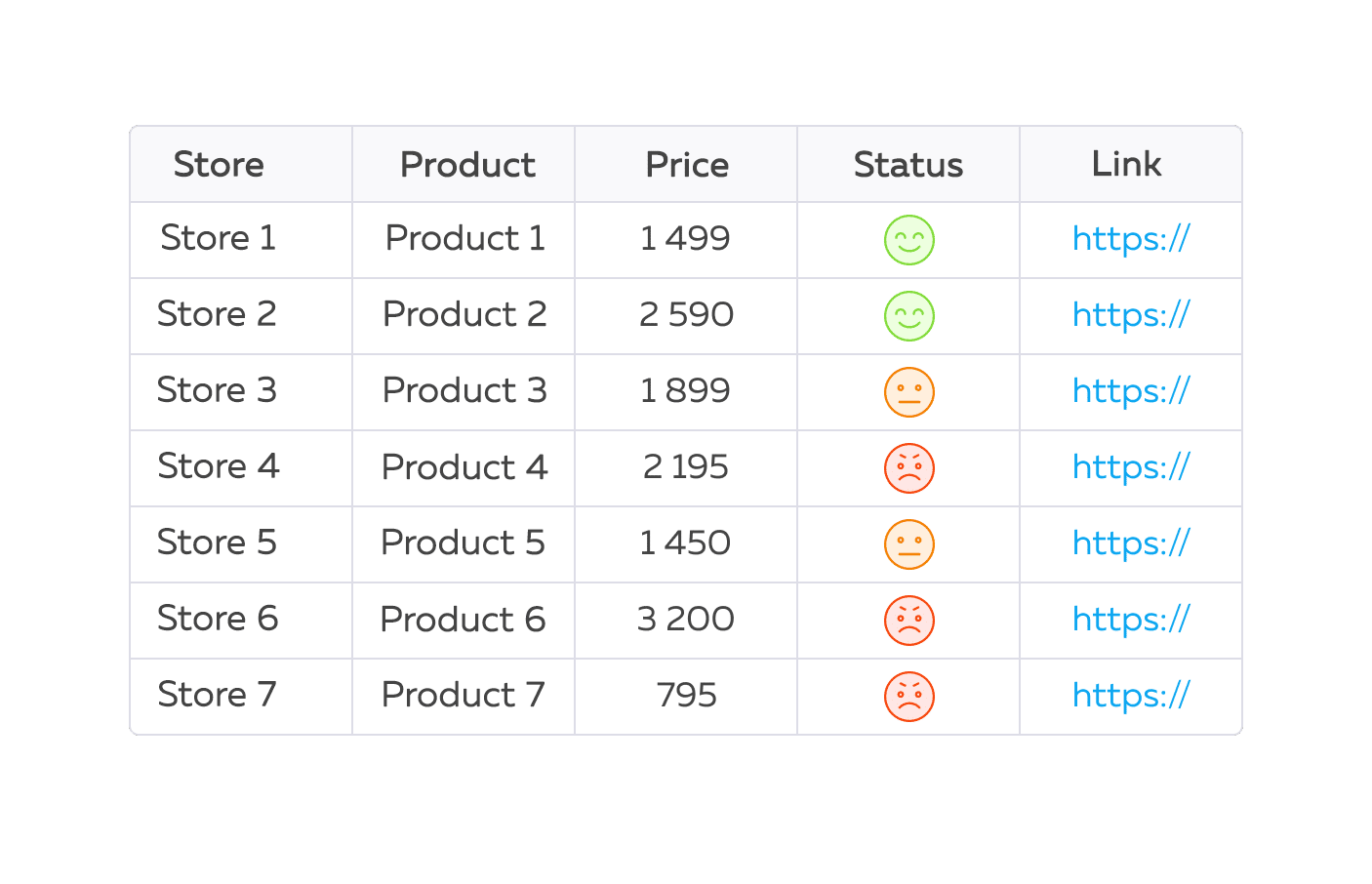This screenshot has width=1372, height=884.
Task: Click the green smiley status for Store 2
Action: pos(908,316)
